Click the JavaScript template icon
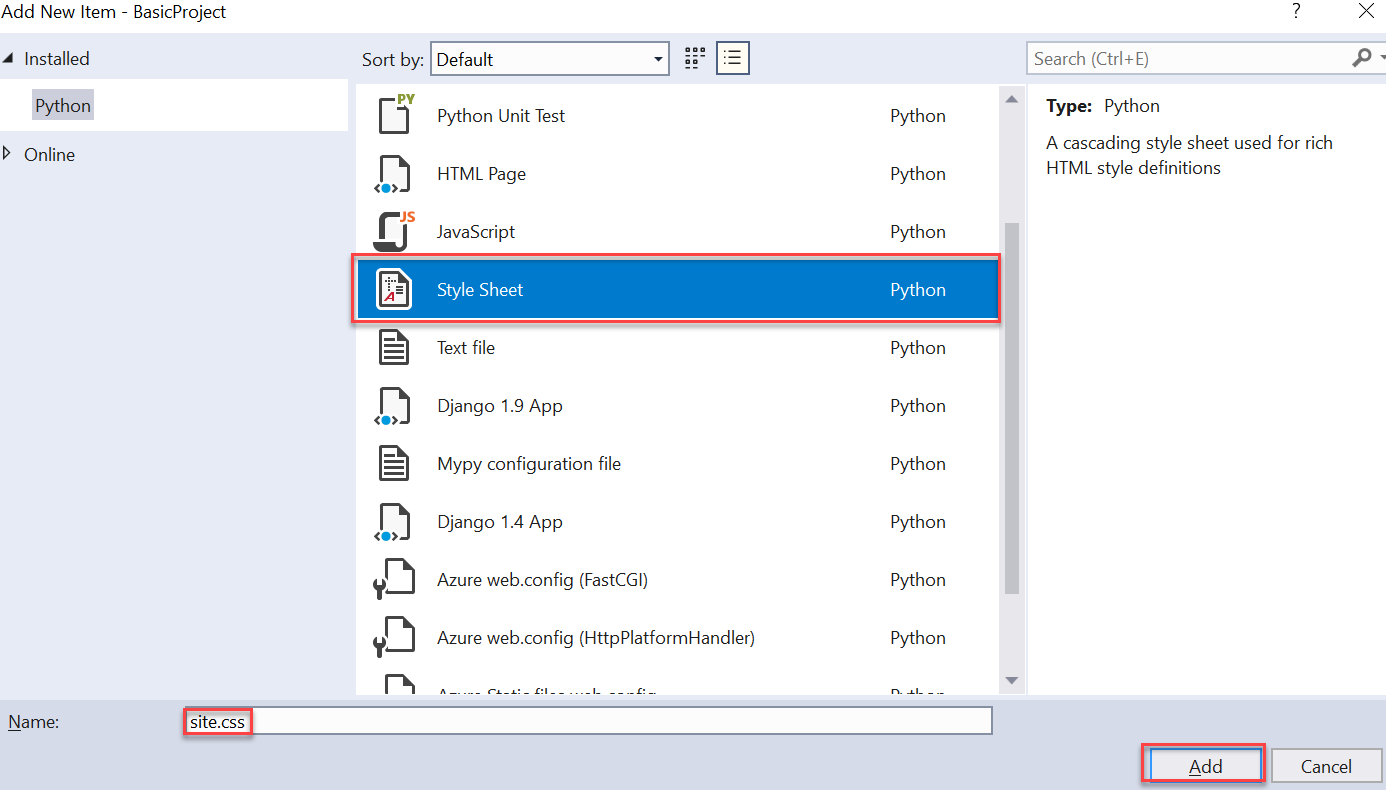Screen dimensions: 1386x790 tap(394, 231)
